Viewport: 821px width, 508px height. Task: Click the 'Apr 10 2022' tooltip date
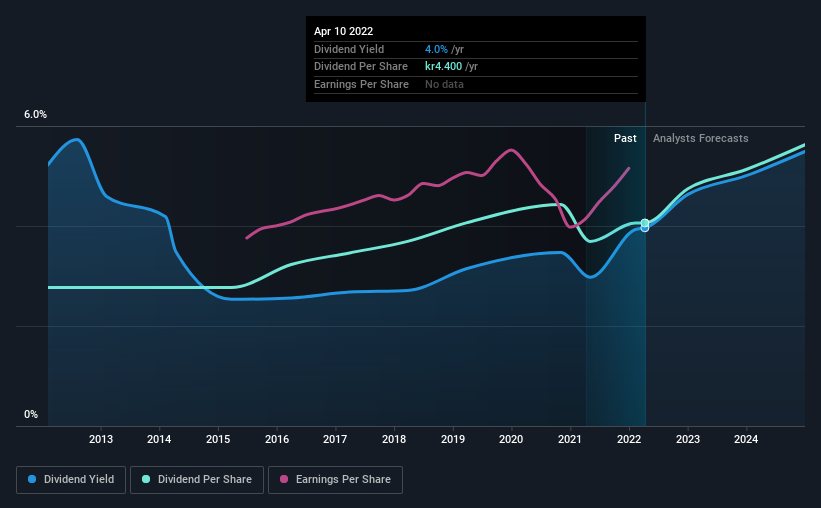tap(343, 31)
